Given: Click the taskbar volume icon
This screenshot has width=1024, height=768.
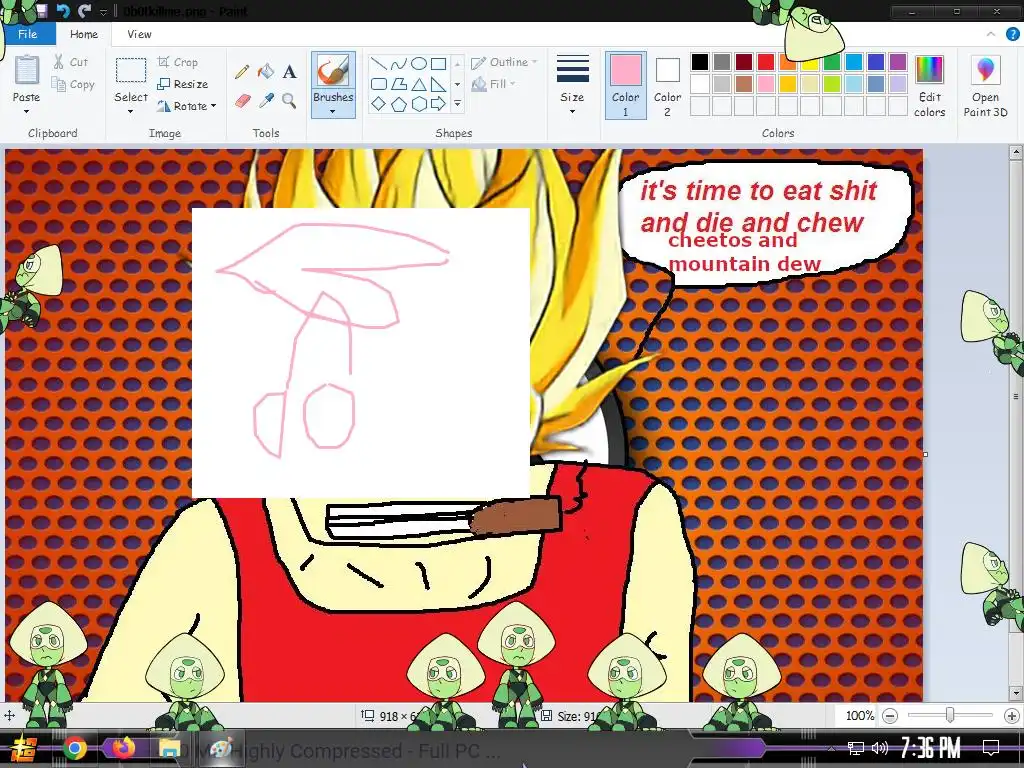Looking at the screenshot, I should 880,748.
